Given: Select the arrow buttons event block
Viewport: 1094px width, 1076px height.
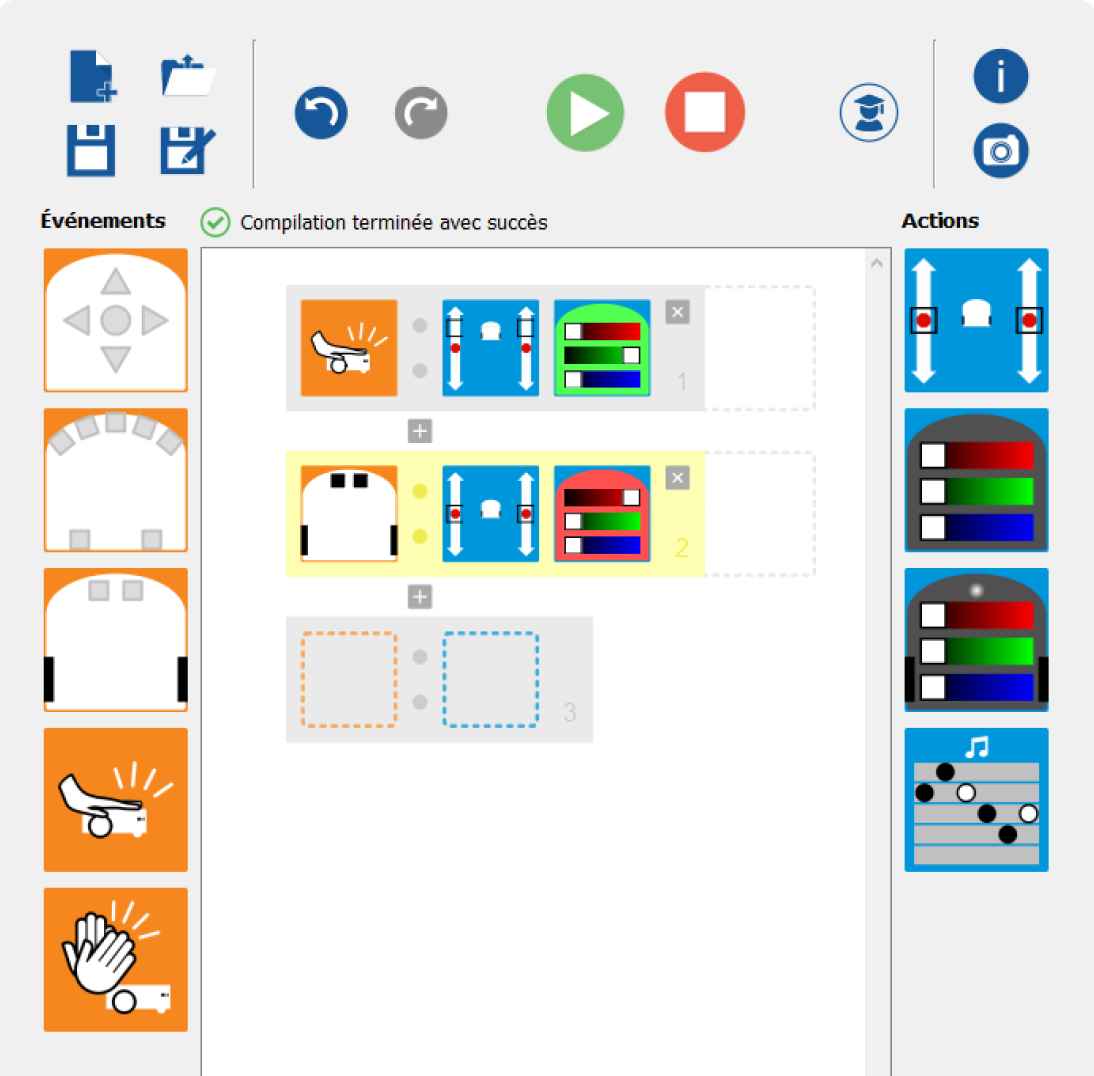Looking at the screenshot, I should 116,320.
